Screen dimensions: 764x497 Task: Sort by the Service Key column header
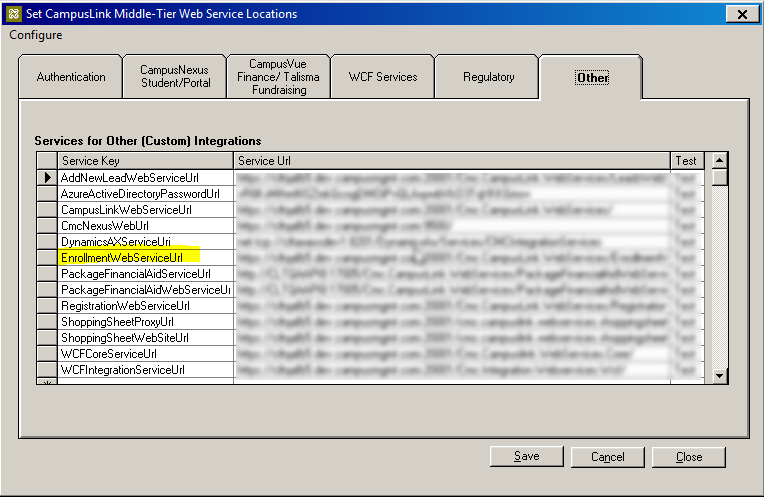tap(145, 161)
